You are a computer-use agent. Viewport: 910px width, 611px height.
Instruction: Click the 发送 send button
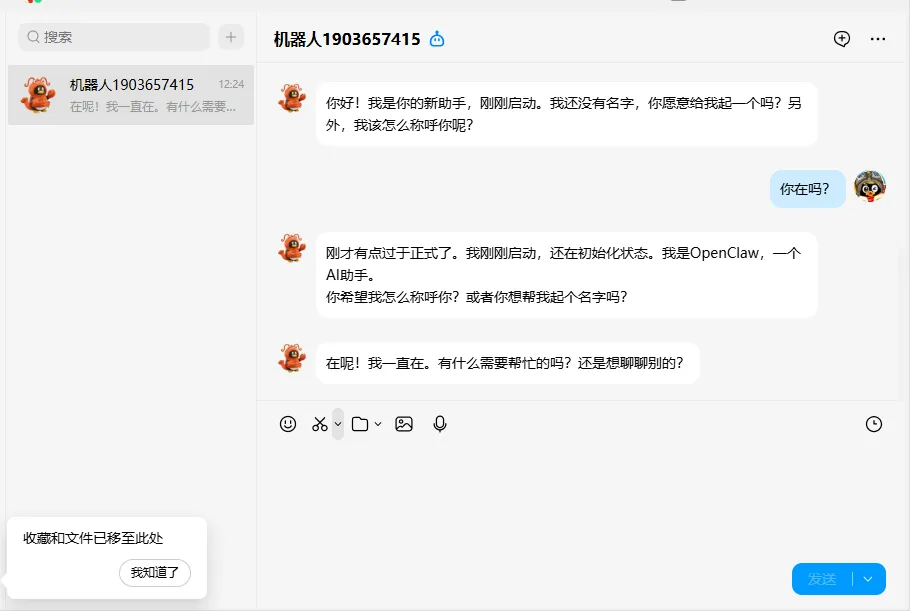[x=822, y=579]
